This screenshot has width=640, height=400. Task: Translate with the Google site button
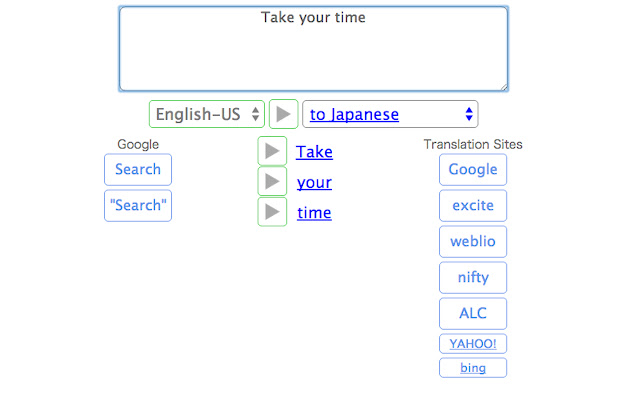pos(473,169)
